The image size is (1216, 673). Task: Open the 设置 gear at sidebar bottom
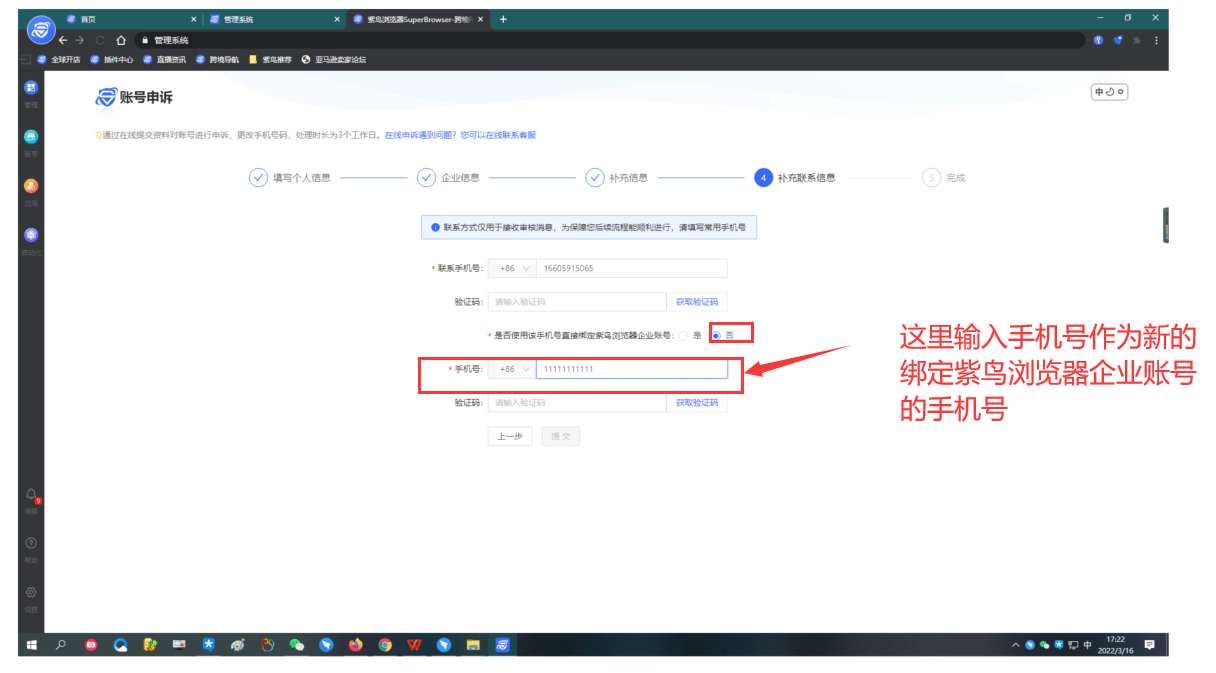pyautogui.click(x=30, y=590)
